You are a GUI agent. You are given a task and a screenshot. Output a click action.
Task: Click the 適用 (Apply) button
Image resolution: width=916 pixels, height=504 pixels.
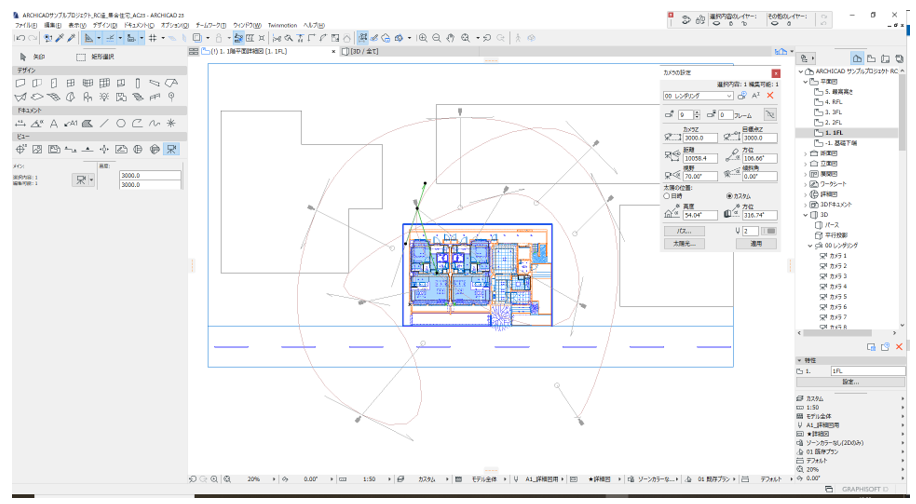756,244
